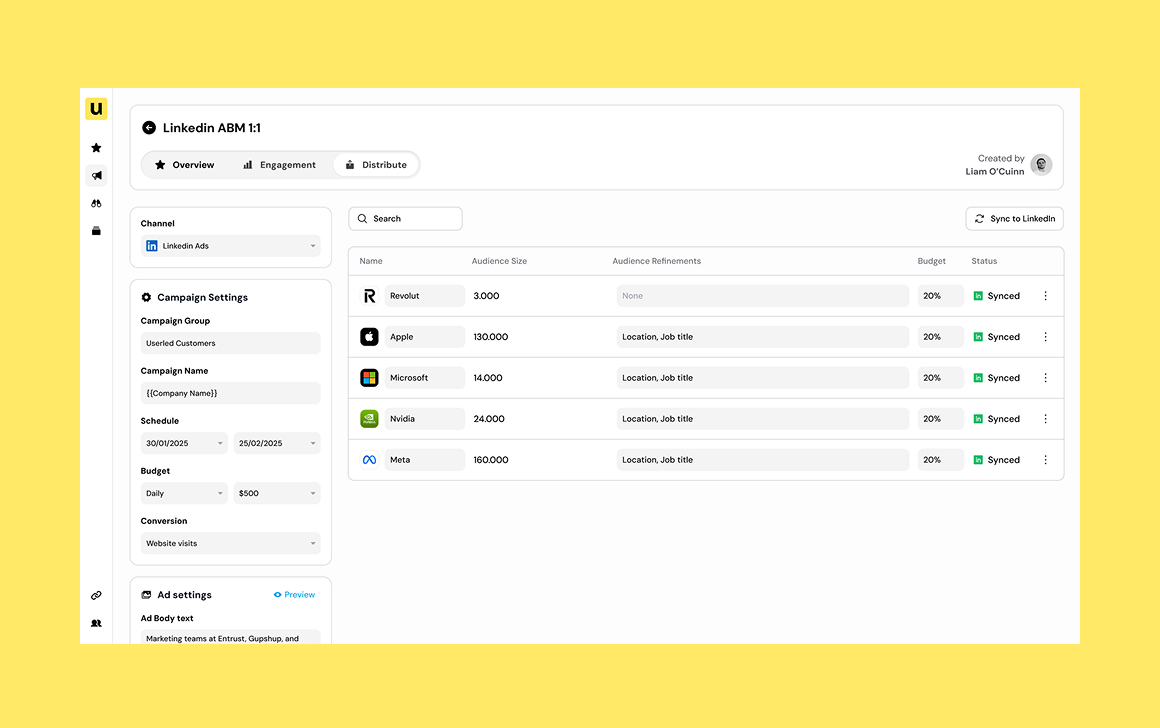Click the 20% budget field for Meta
The image size is (1160, 728).
[x=940, y=460]
